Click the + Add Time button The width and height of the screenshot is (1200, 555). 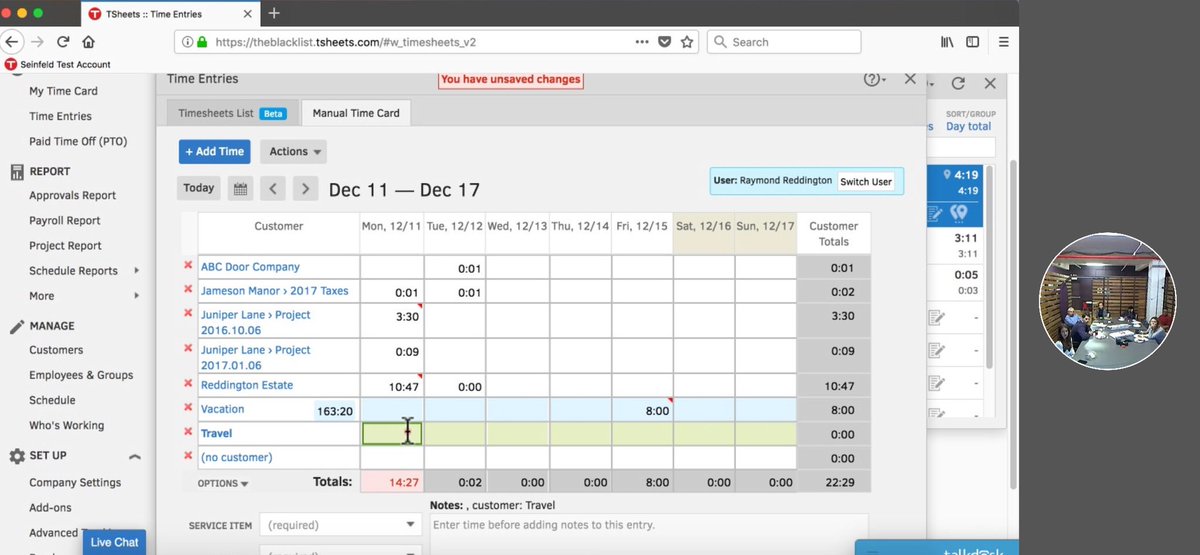tap(215, 151)
